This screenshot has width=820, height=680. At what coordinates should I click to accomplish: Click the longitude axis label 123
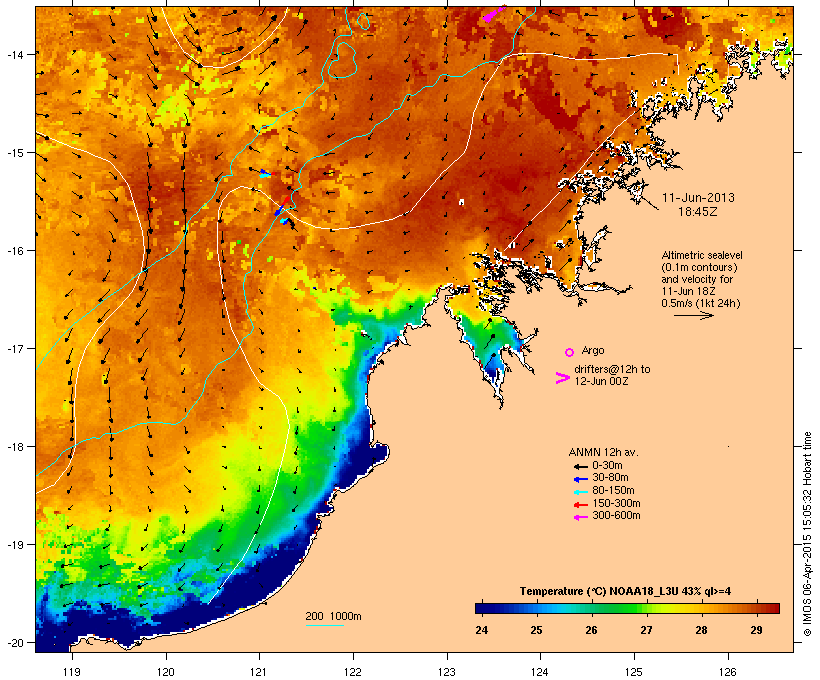447,672
